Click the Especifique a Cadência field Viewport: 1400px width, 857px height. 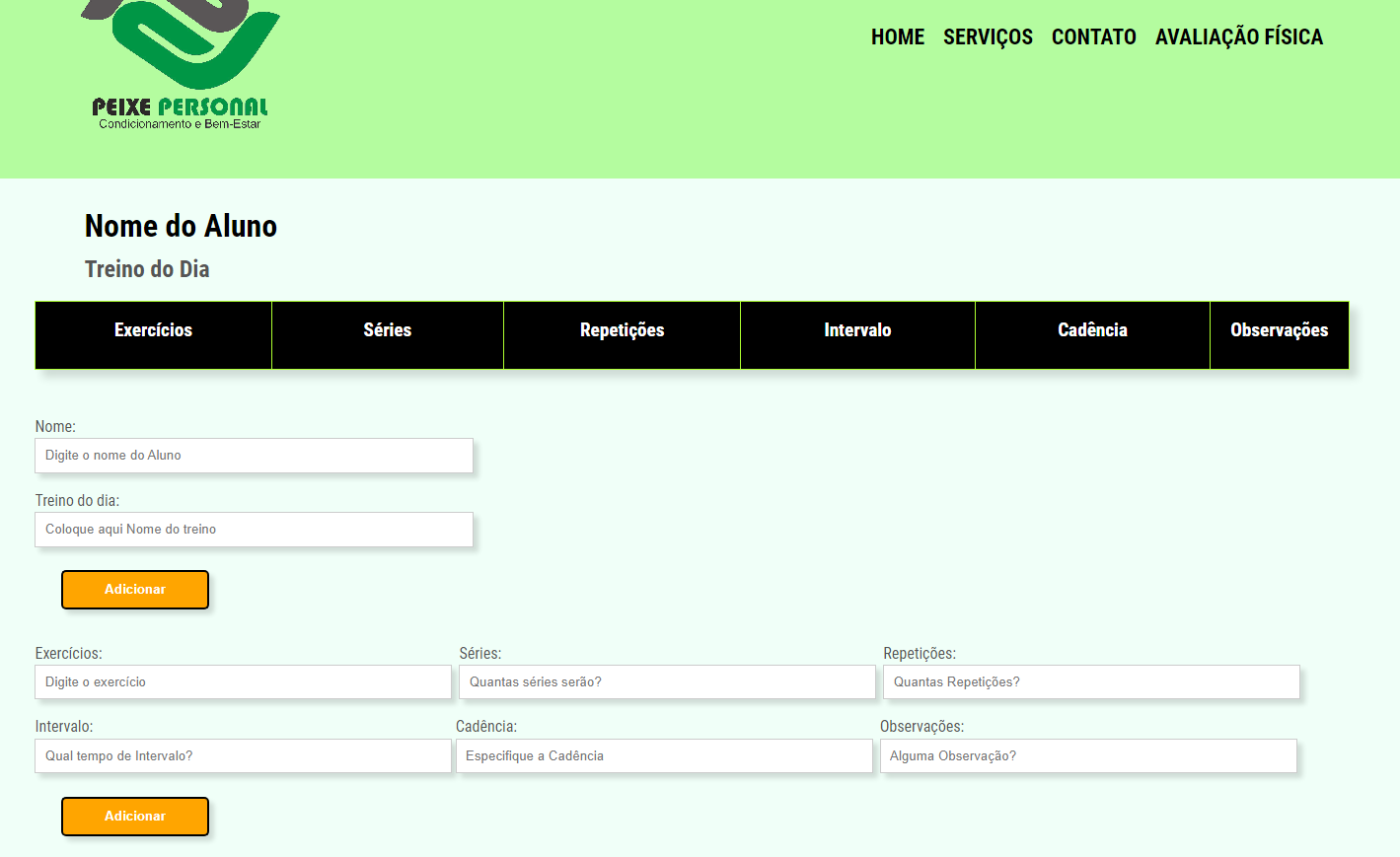click(x=664, y=756)
